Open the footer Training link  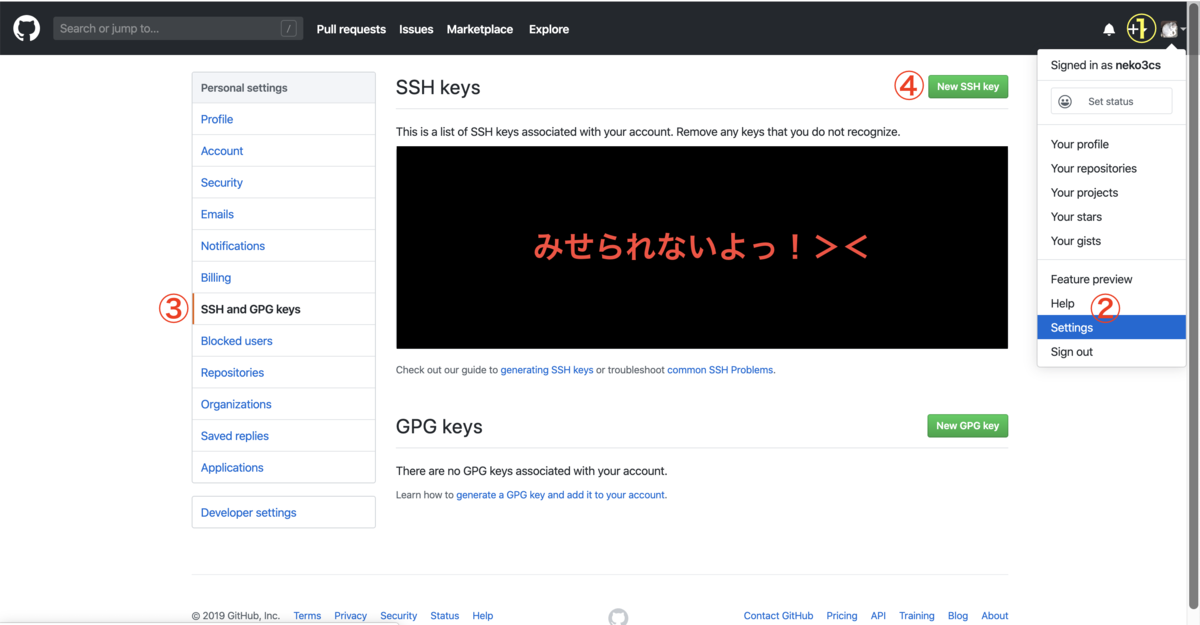[916, 616]
